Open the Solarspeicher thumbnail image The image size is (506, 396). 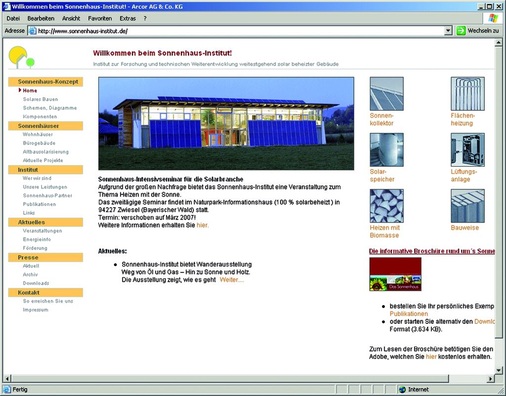coord(386,150)
